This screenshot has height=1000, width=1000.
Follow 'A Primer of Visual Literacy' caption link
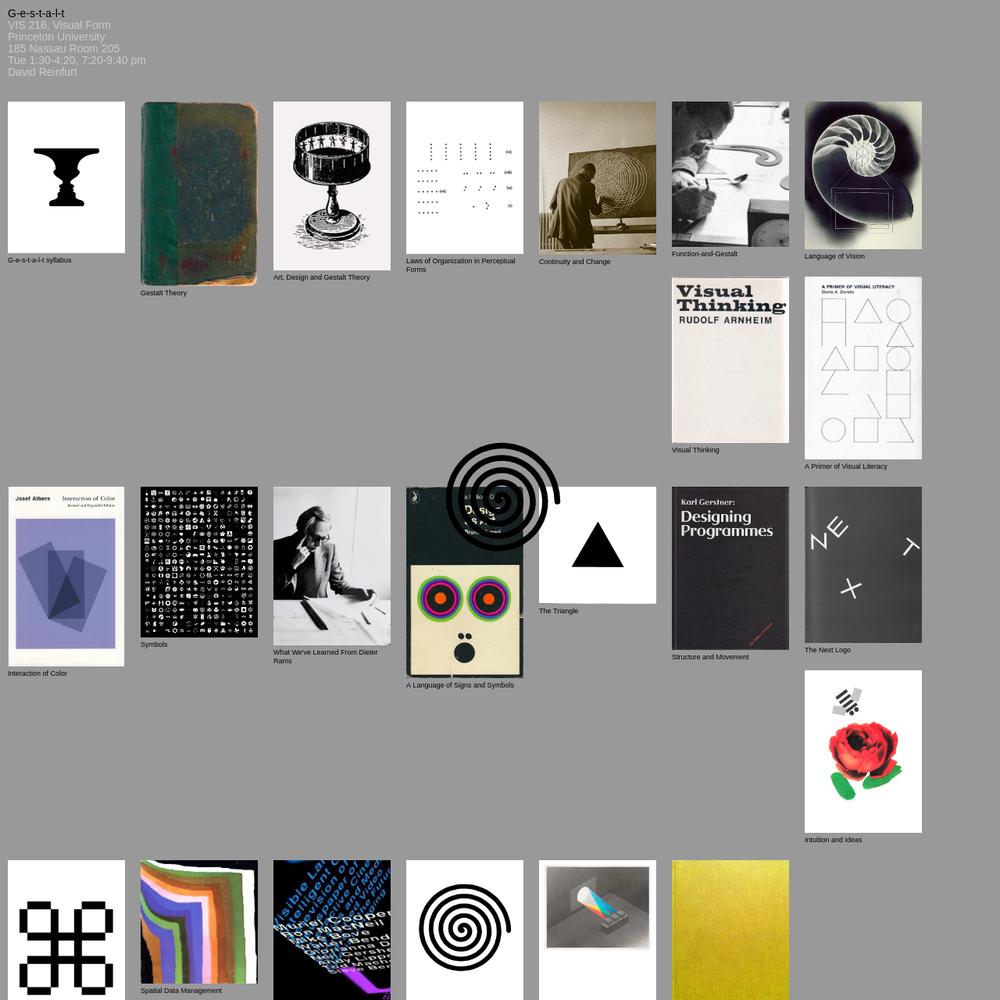click(x=846, y=466)
